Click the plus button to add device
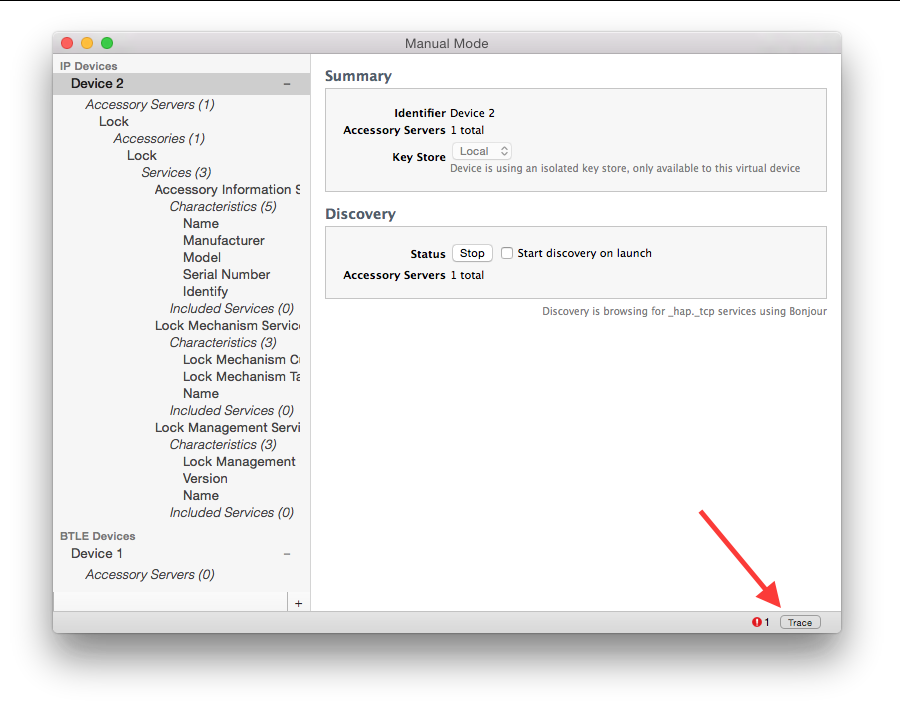Image resolution: width=900 pixels, height=713 pixels. point(298,603)
